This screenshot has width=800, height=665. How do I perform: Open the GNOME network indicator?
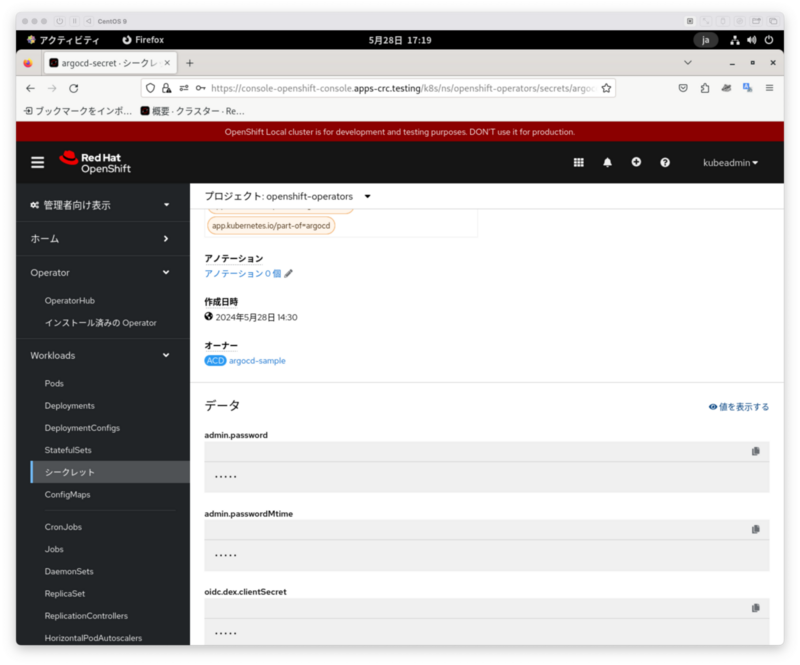pyautogui.click(x=735, y=40)
